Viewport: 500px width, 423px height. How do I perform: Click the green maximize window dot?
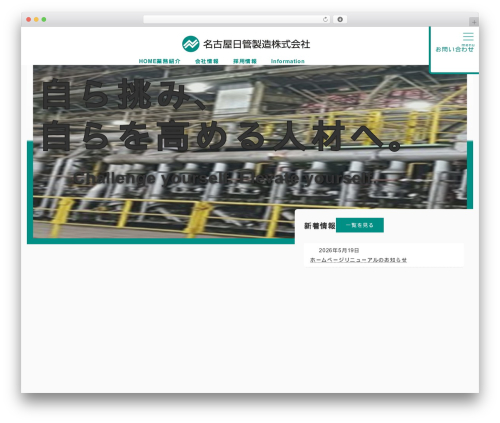44,20
